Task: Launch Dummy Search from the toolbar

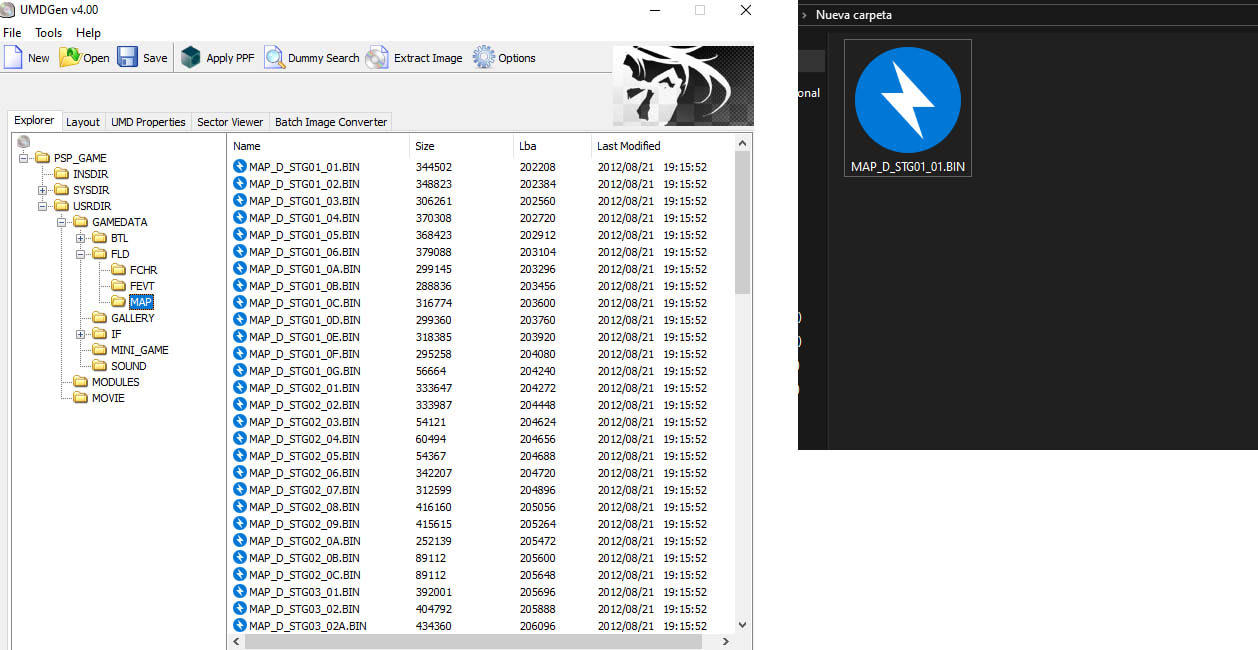Action: pyautogui.click(x=275, y=58)
